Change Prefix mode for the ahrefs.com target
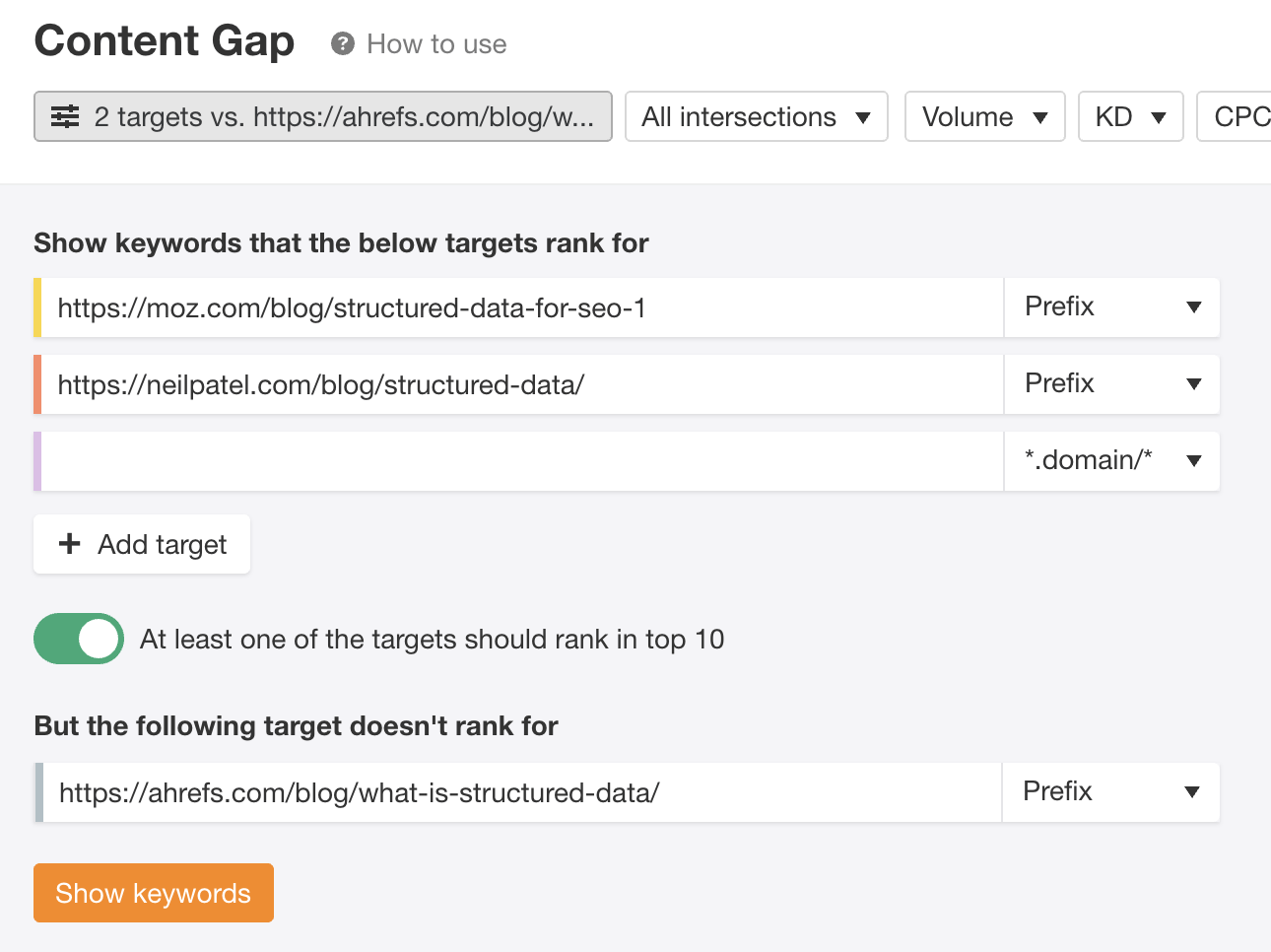This screenshot has width=1271, height=952. tap(1110, 792)
